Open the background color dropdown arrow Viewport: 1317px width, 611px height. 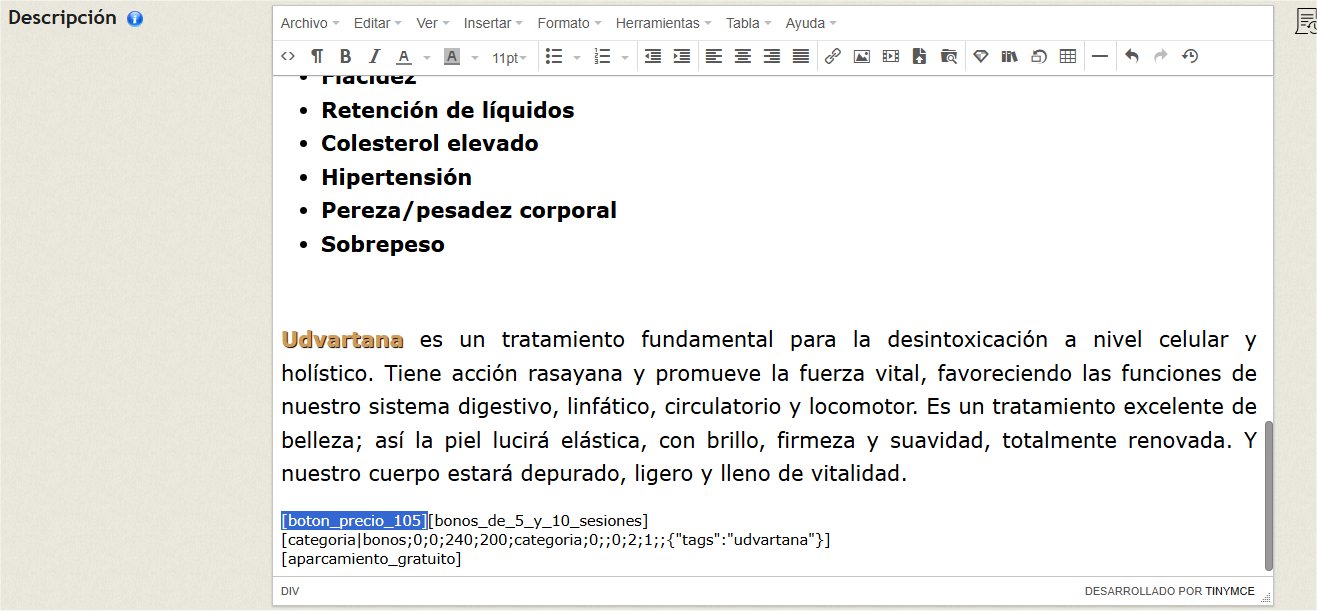[x=475, y=57]
